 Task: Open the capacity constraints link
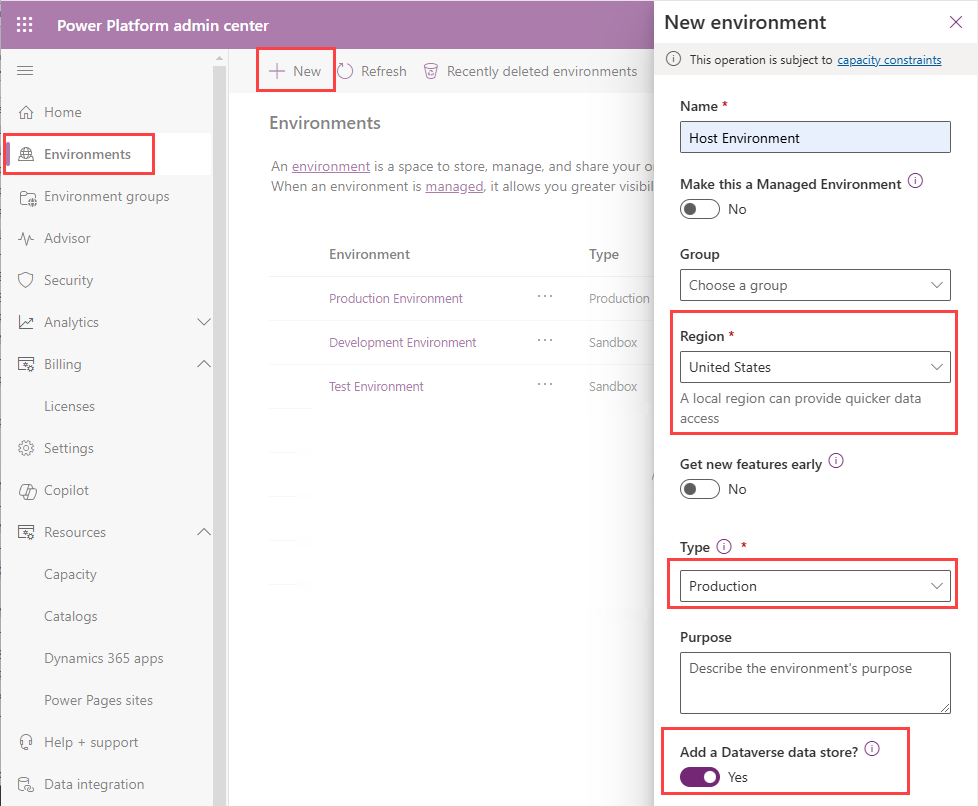[x=889, y=59]
